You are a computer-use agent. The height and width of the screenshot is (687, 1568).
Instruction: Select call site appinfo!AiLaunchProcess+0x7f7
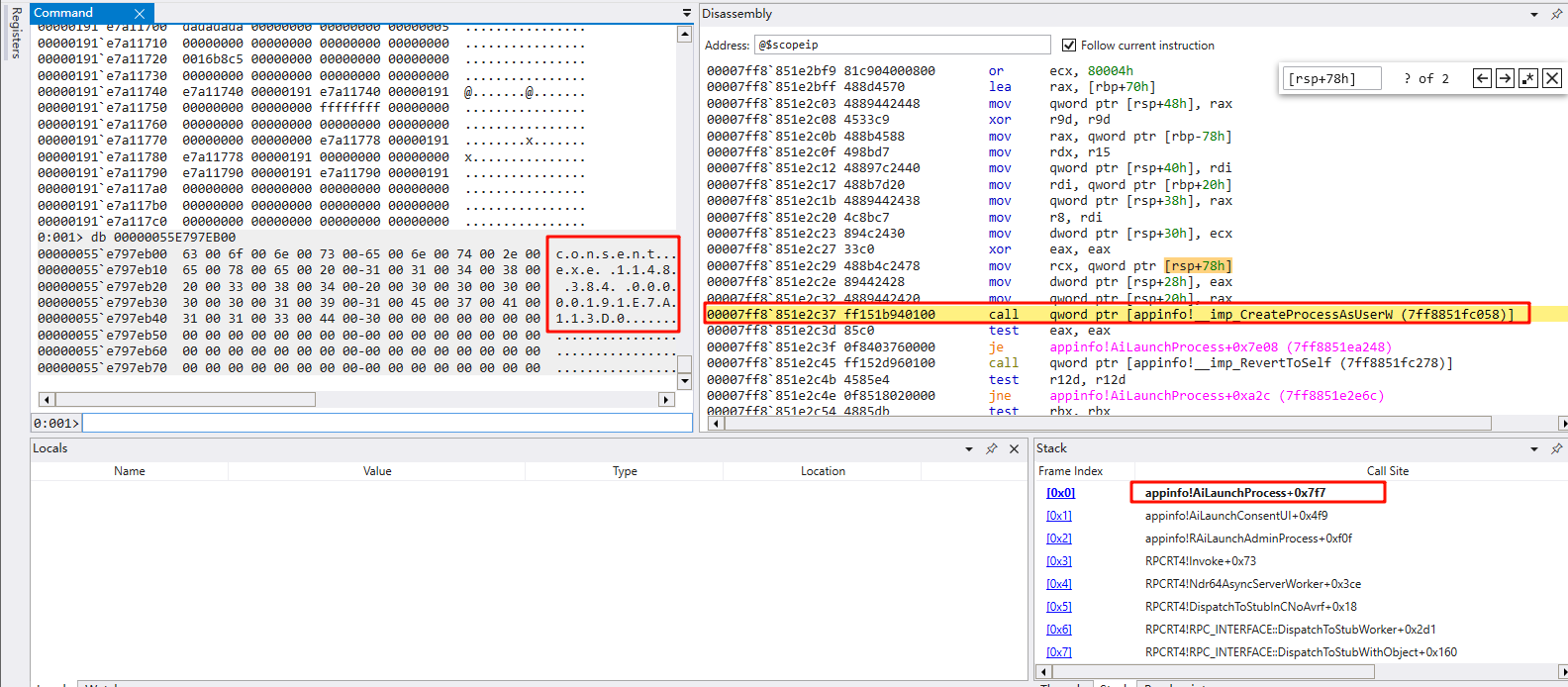pos(1234,493)
